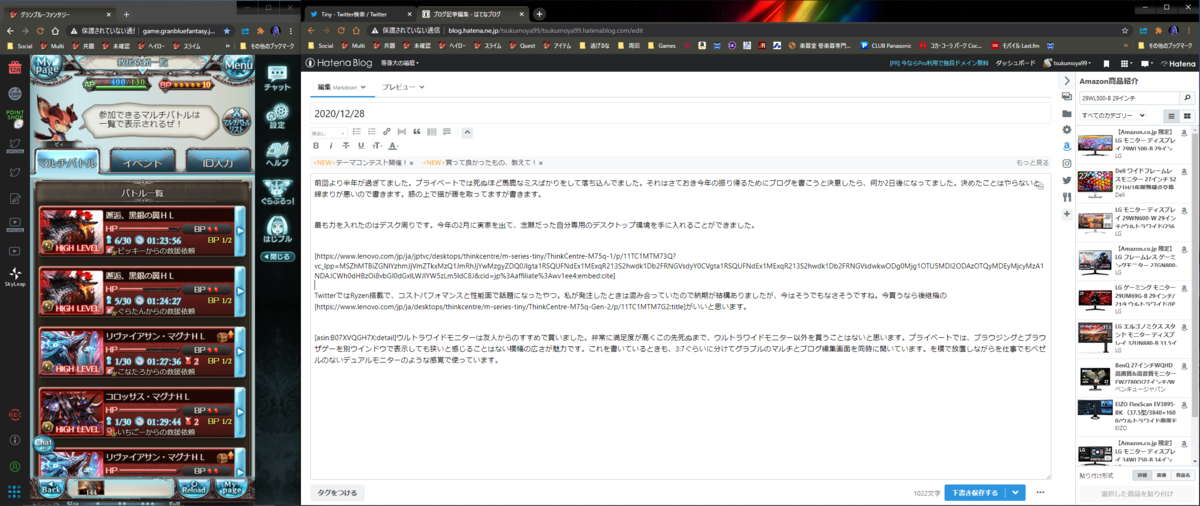Image resolution: width=1200 pixels, height=506 pixels.
Task: Select the Amazon icon in the Hatena sidebar
Action: tap(1067, 147)
